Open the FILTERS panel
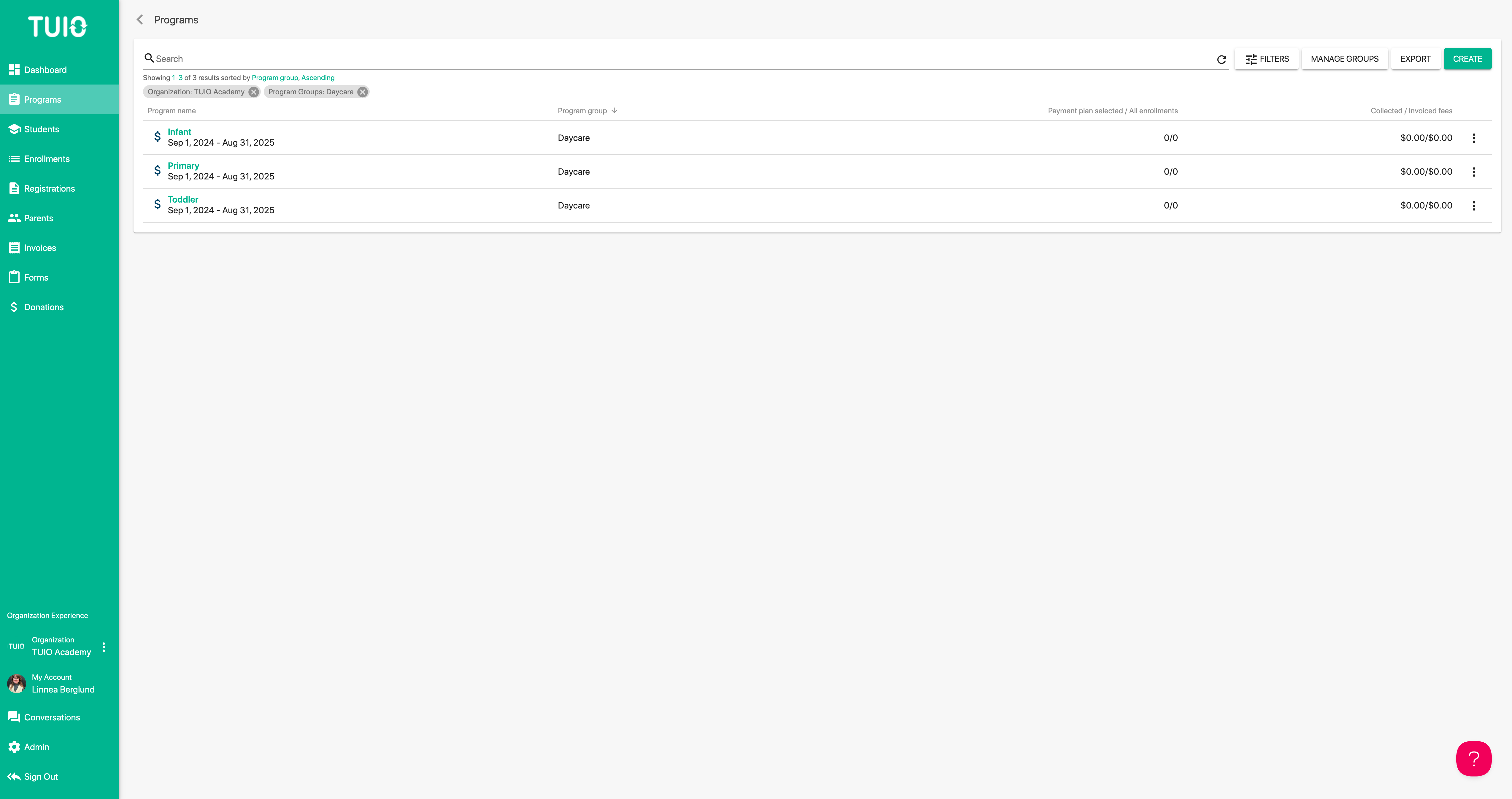Viewport: 1512px width, 799px height. point(1266,59)
